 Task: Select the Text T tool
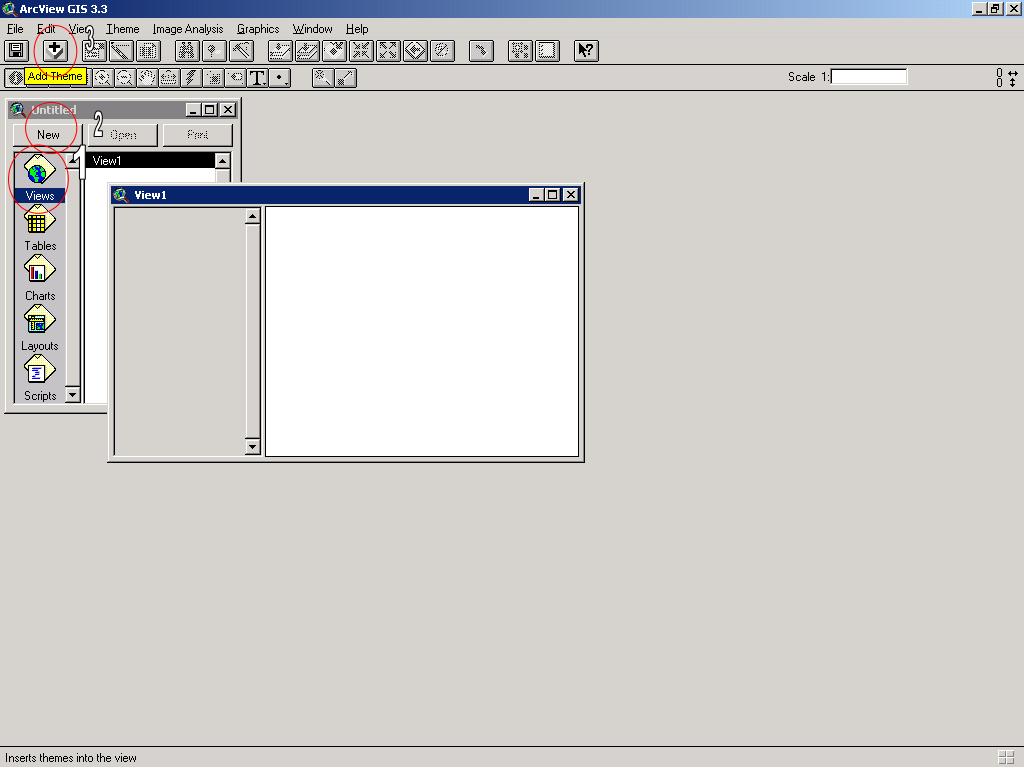[258, 78]
